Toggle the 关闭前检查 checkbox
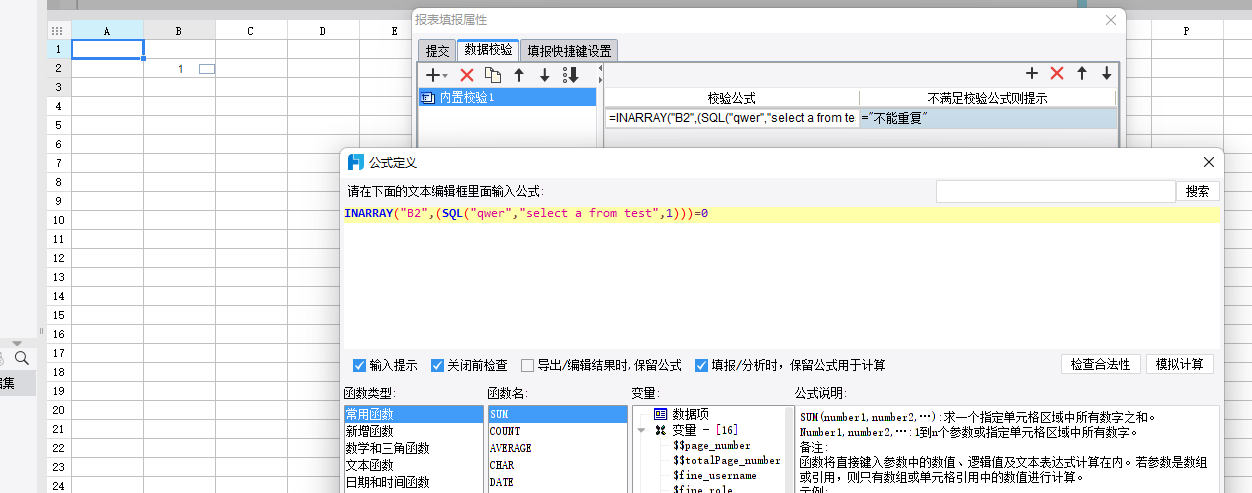 click(437, 365)
